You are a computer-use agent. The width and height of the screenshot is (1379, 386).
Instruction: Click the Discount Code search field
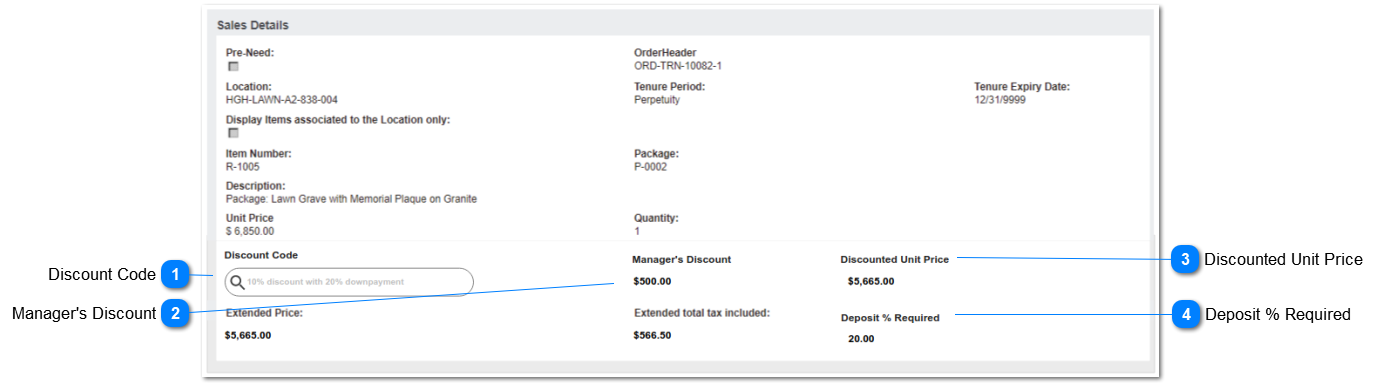click(349, 282)
